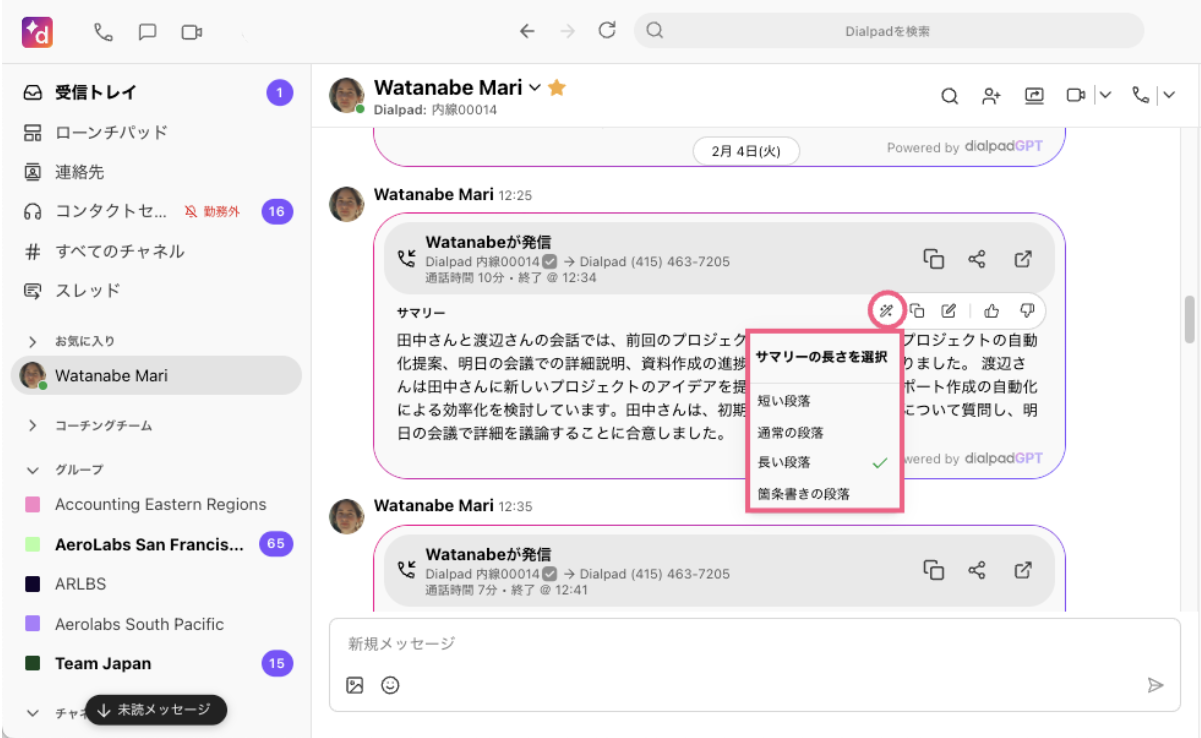
Task: Share the call card ending at 12:34
Action: (x=977, y=259)
